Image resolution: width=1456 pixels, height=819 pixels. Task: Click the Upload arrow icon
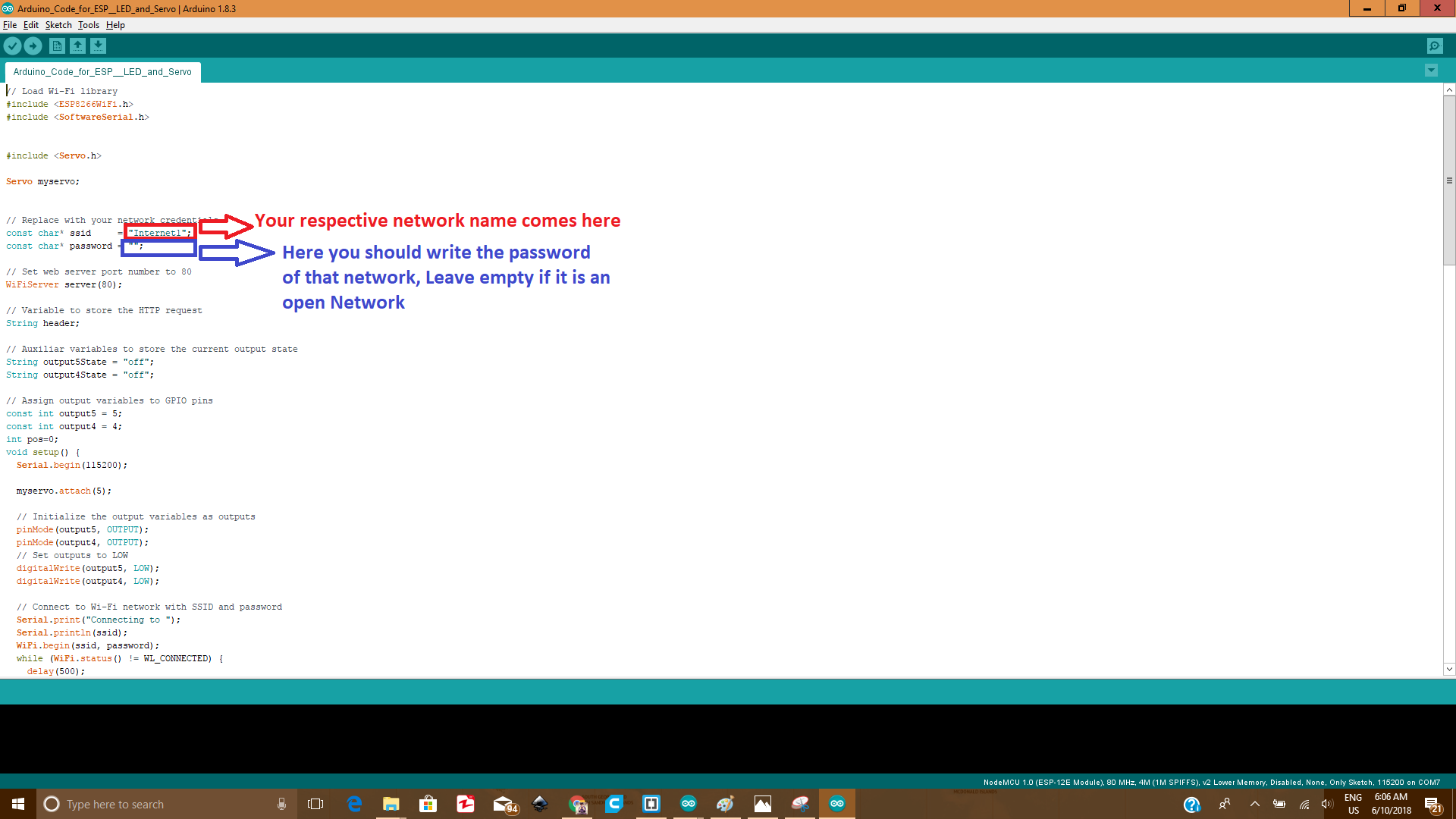(x=33, y=46)
